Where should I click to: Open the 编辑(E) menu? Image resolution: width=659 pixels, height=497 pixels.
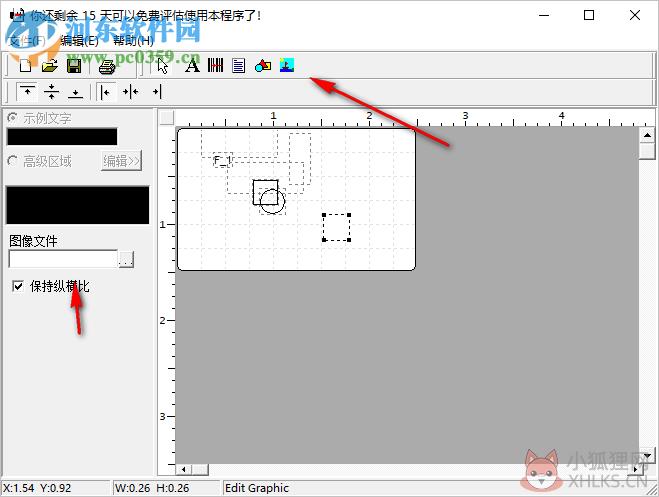pyautogui.click(x=79, y=41)
